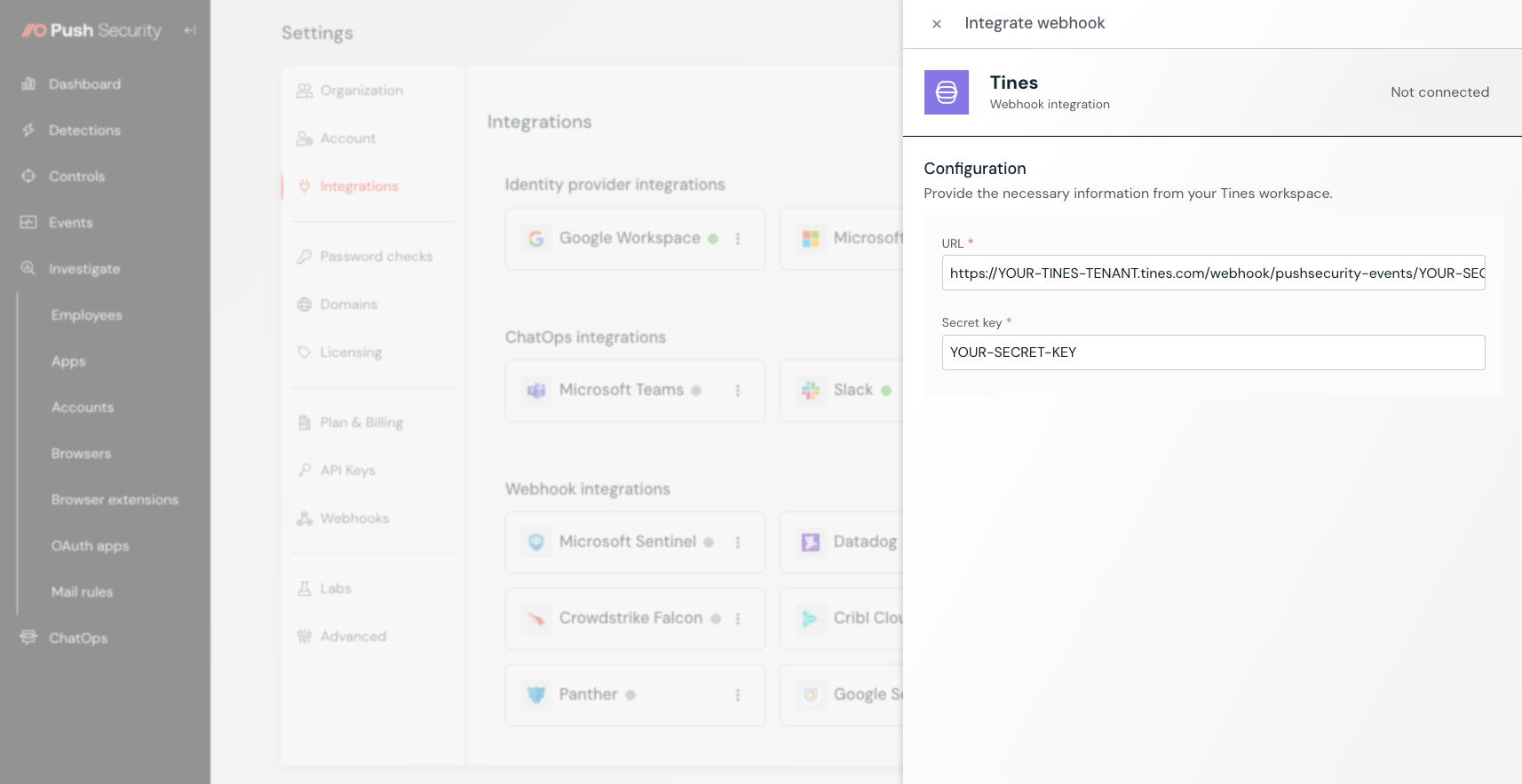Click the Push Security logo

[x=91, y=30]
